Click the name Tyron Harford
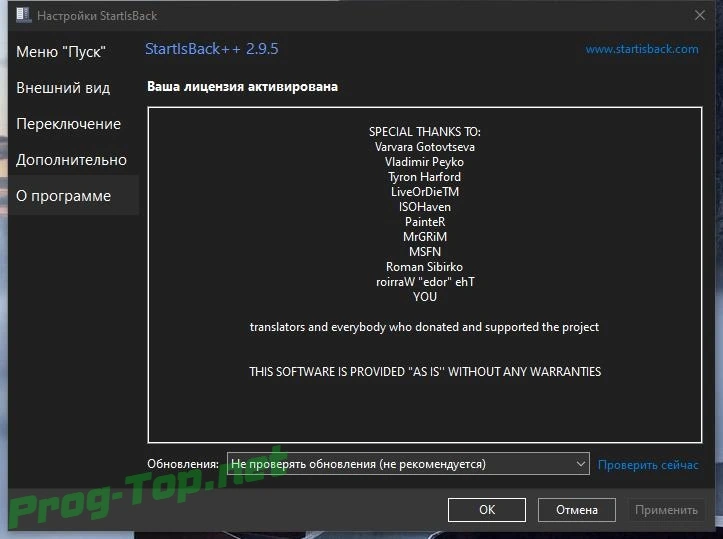 (425, 177)
